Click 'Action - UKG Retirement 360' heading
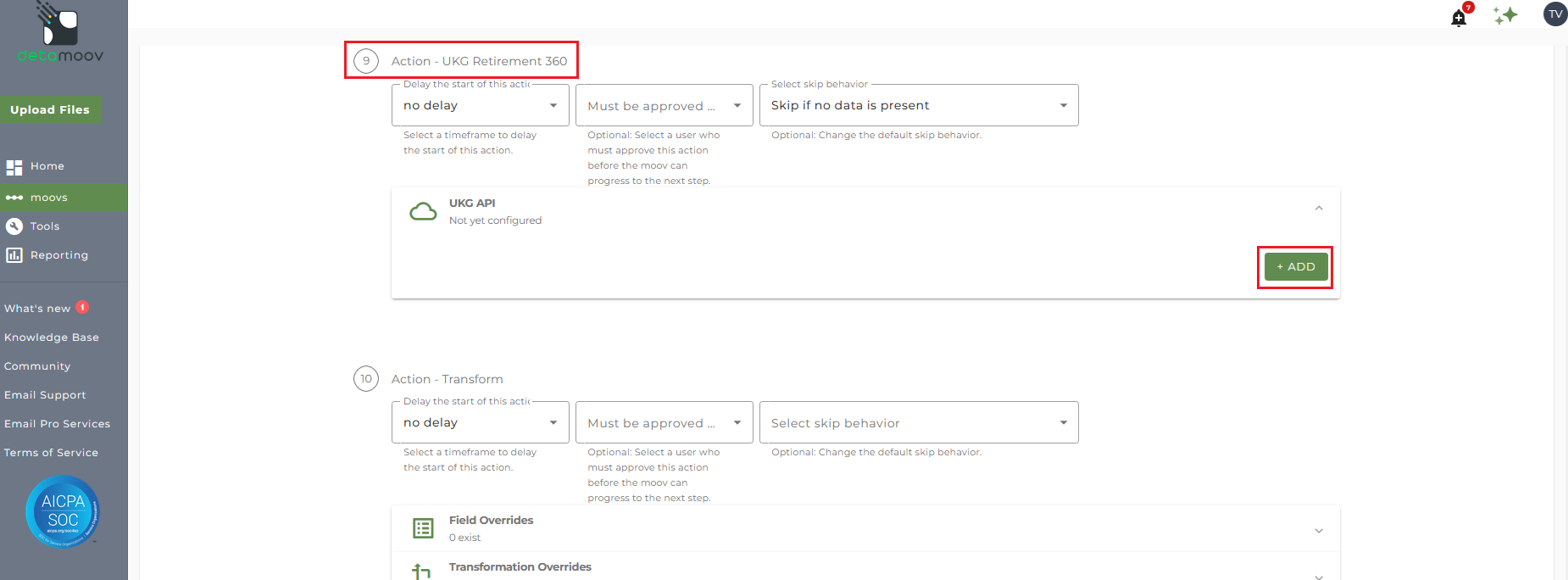This screenshot has height=580, width=1568. tap(479, 61)
